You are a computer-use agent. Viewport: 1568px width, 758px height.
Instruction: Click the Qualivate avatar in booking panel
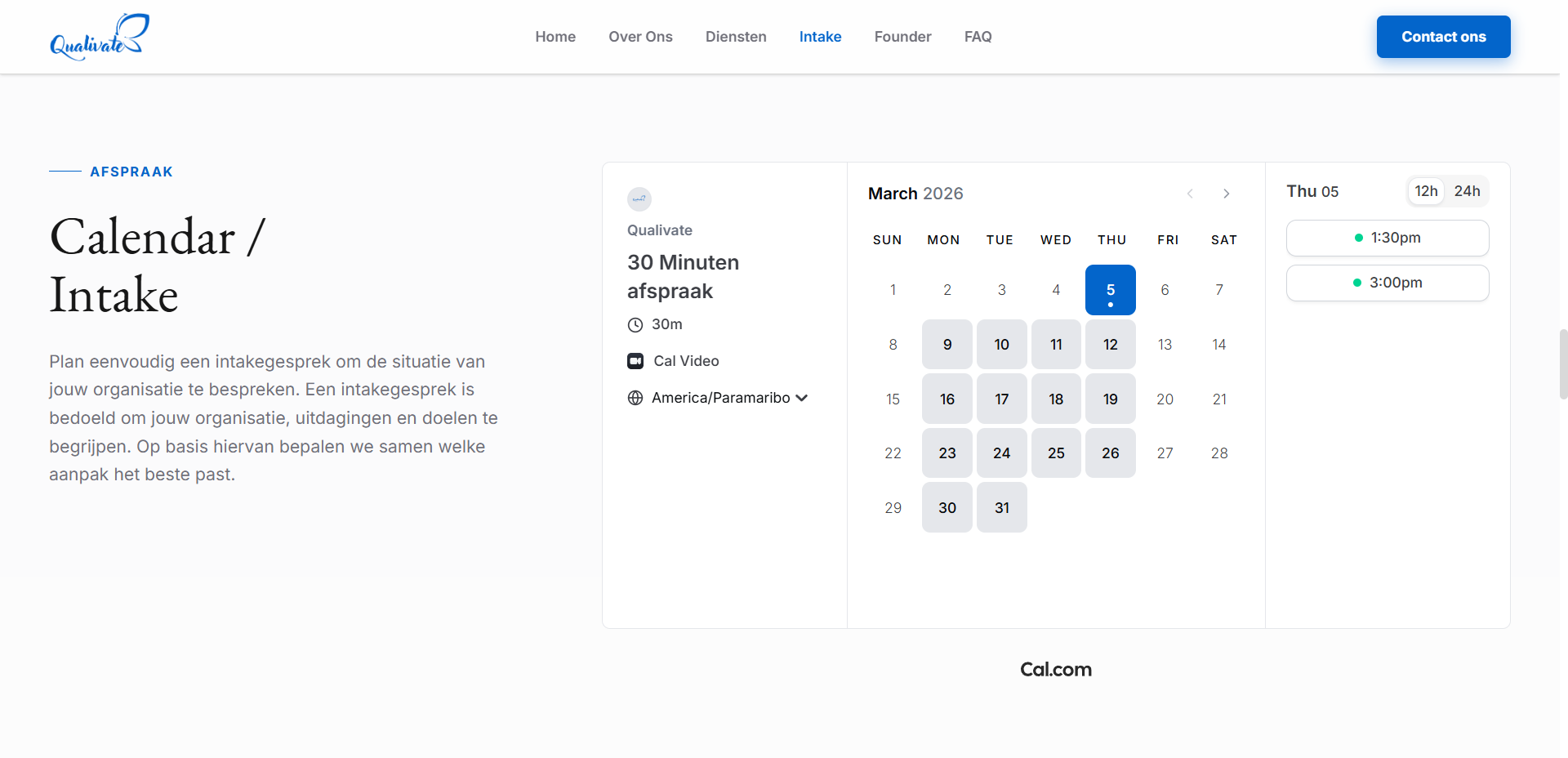639,198
